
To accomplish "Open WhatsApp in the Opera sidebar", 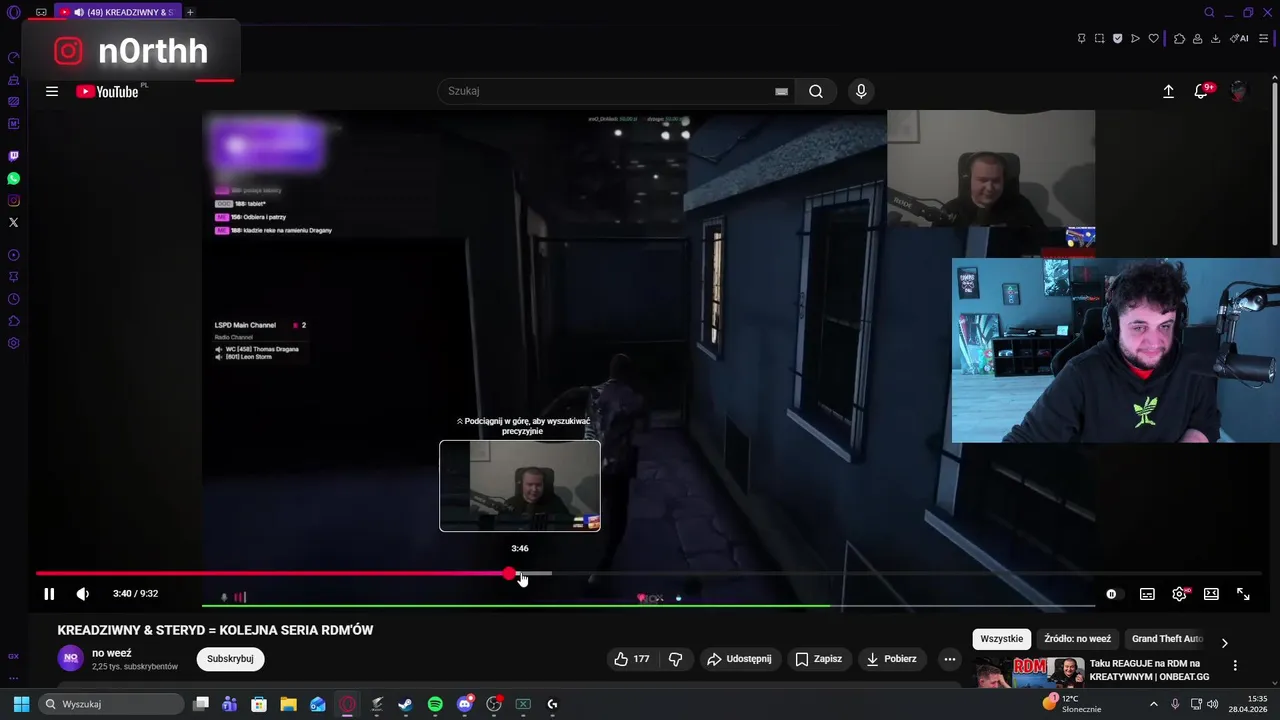I will (x=14, y=178).
